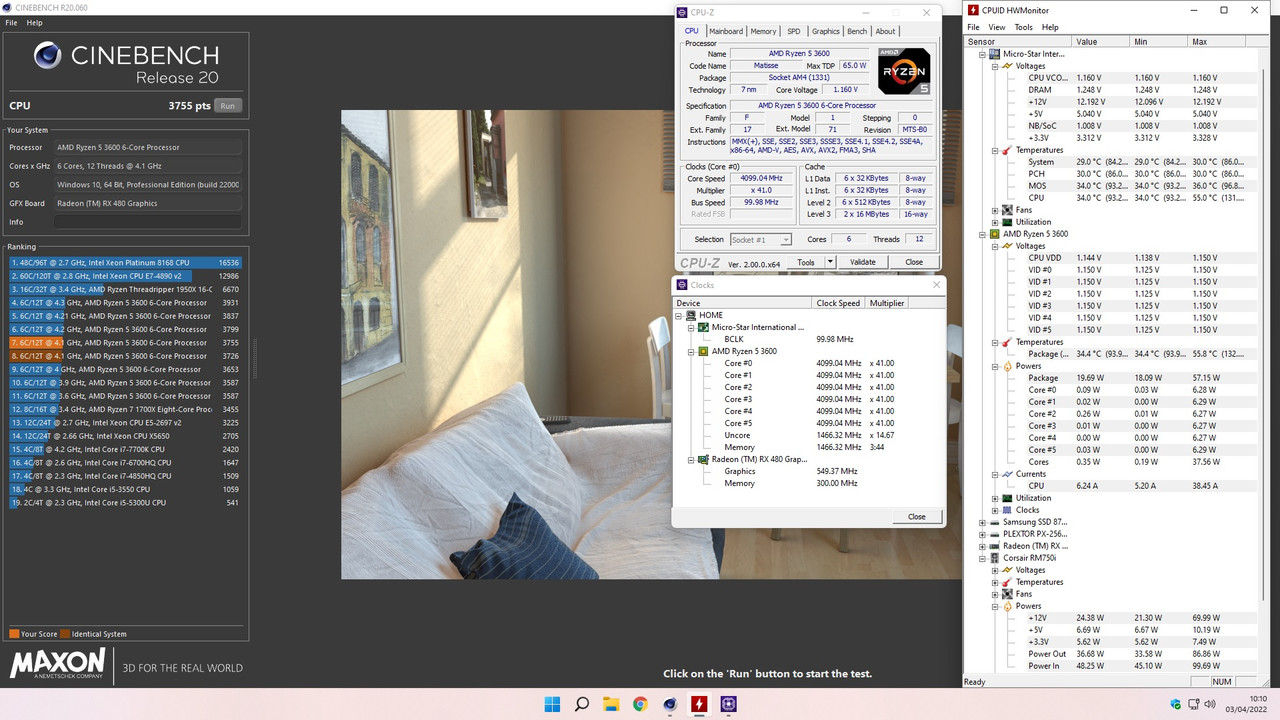The height and width of the screenshot is (720, 1280).
Task: Open the HWMonitor View menu
Action: [x=997, y=27]
